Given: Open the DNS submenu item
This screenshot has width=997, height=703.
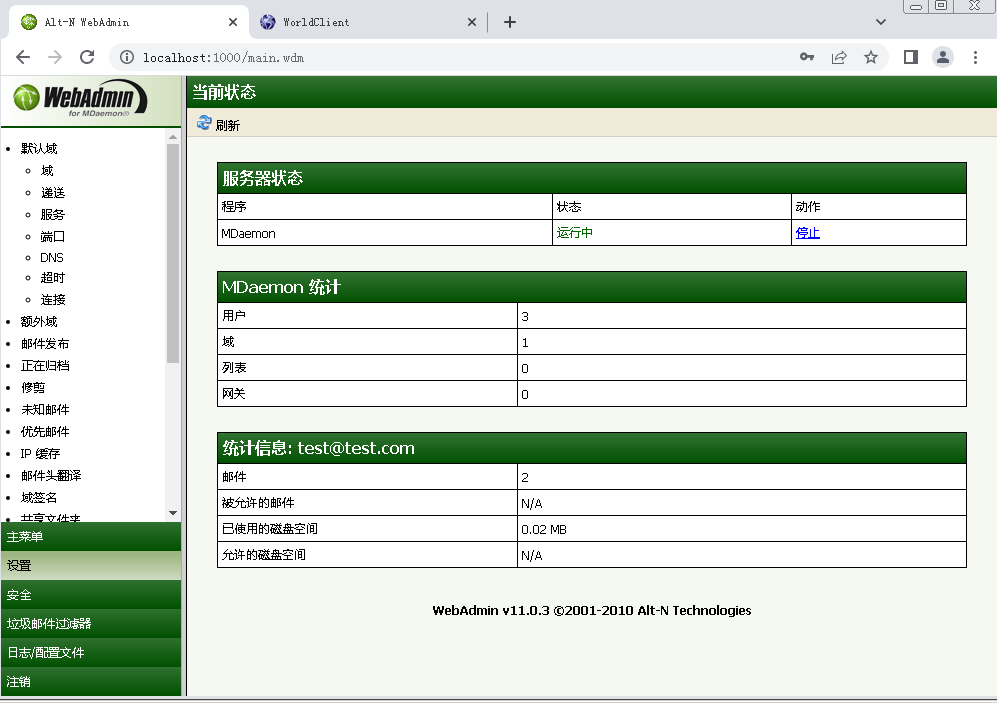Looking at the screenshot, I should (52, 257).
